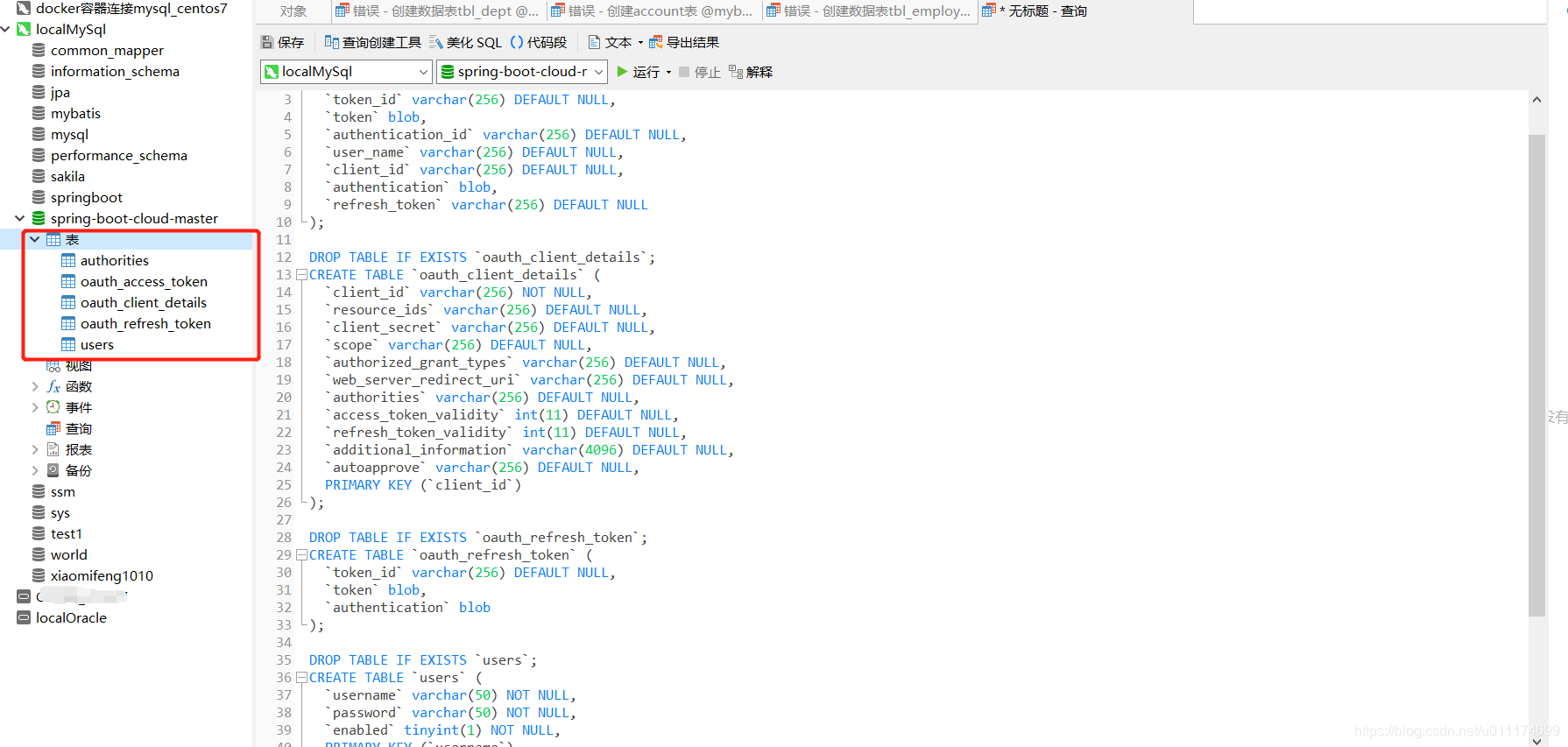This screenshot has height=747, width=1568.
Task: Open the code snippet tool
Action: click(538, 42)
